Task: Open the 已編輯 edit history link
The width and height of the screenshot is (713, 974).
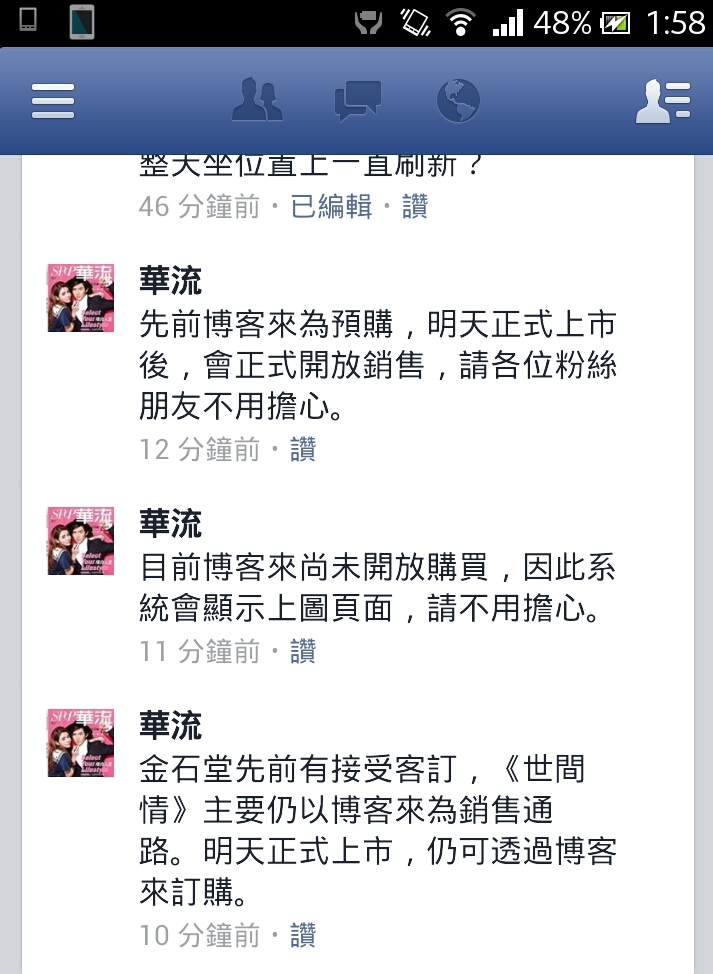Action: (331, 206)
